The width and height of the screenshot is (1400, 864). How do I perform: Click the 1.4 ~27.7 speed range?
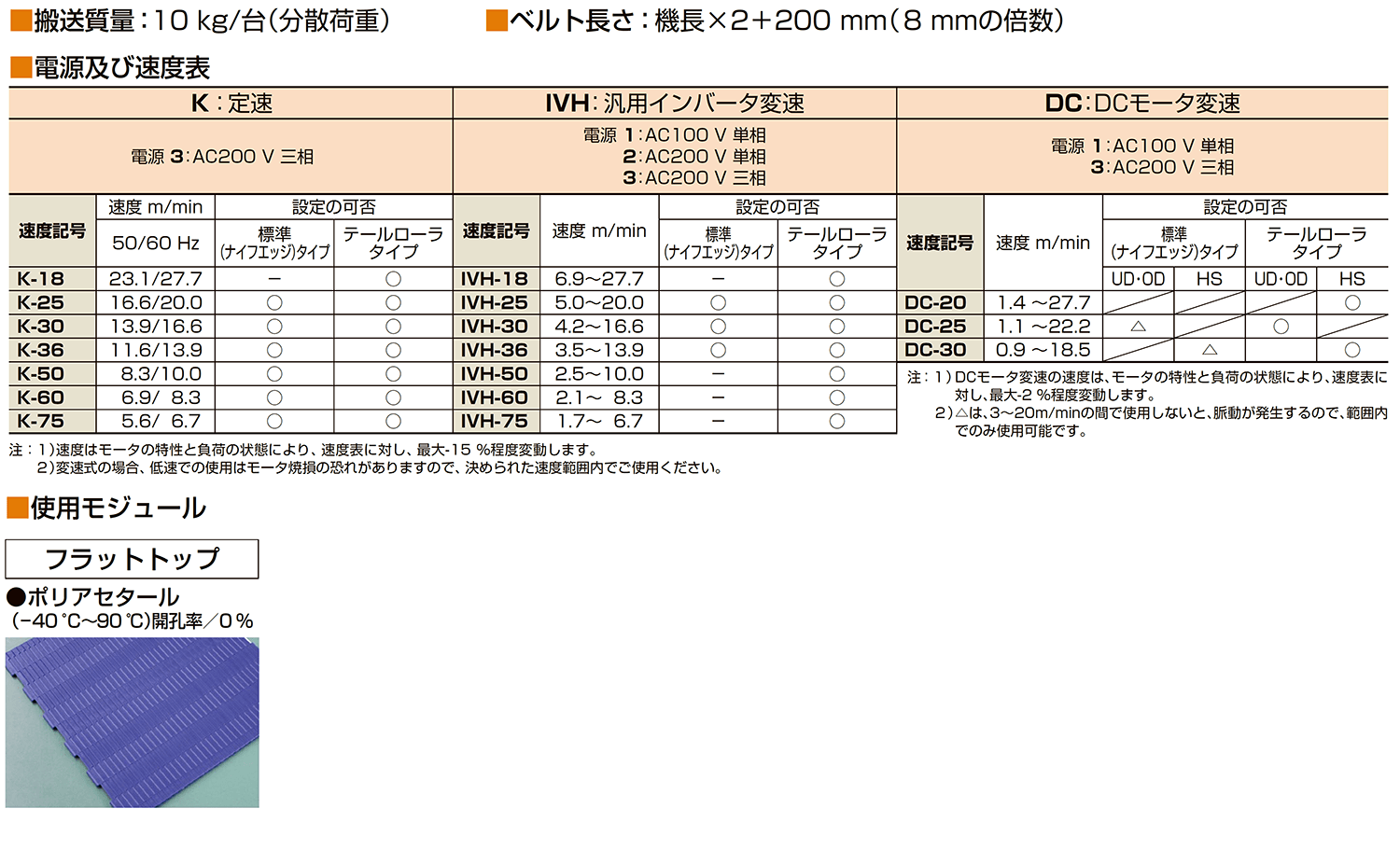[x=1043, y=302]
